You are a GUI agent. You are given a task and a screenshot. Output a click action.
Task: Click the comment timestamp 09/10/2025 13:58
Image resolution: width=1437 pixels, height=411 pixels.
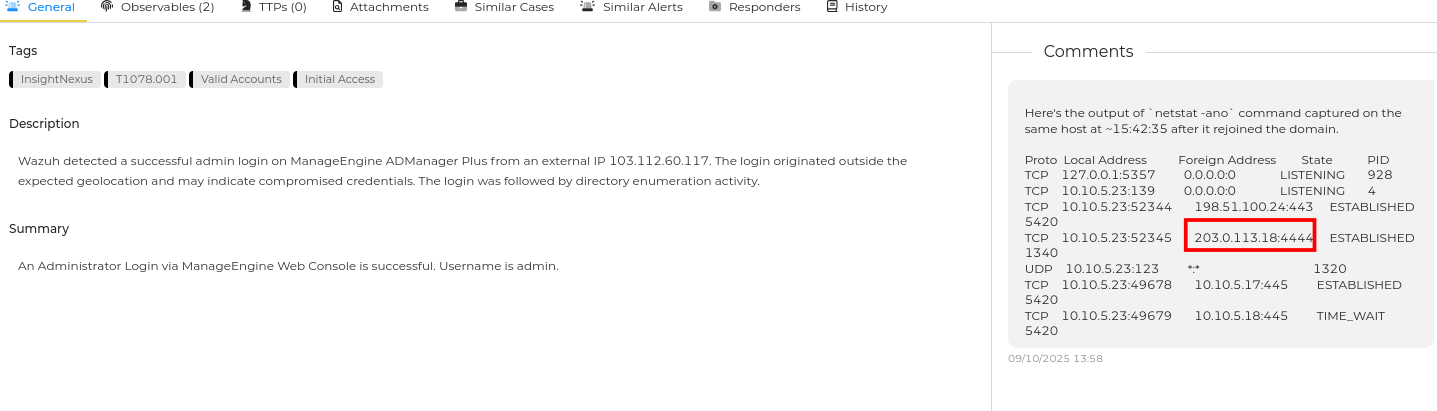click(x=1055, y=358)
